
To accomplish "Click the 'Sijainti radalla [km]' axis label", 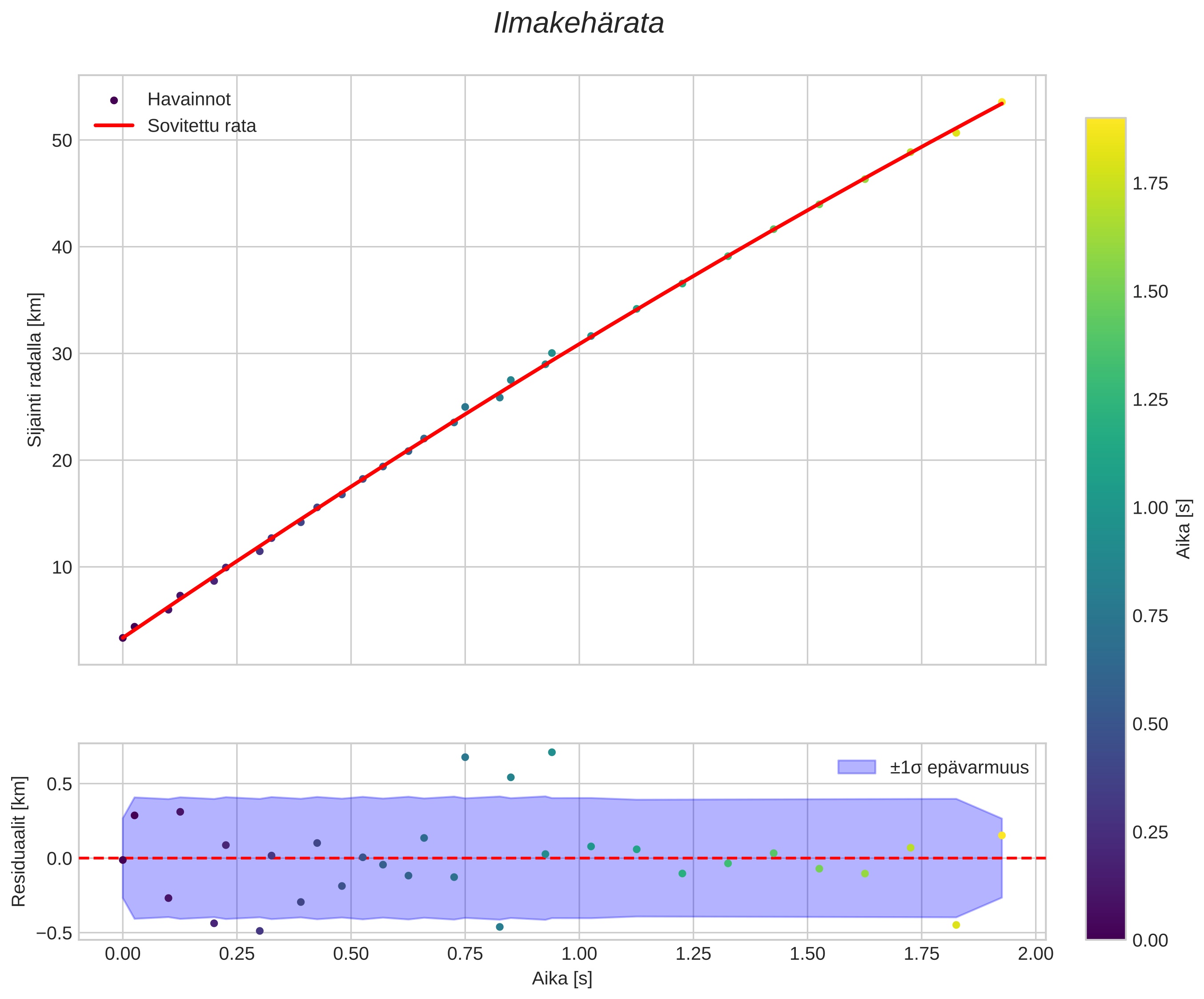I will [35, 370].
